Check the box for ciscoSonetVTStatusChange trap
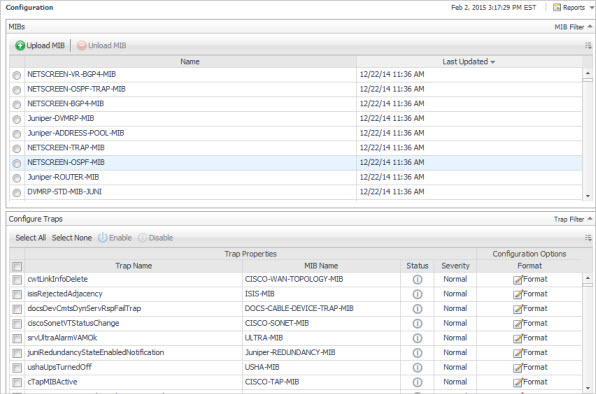The image size is (596, 394). [x=17, y=324]
